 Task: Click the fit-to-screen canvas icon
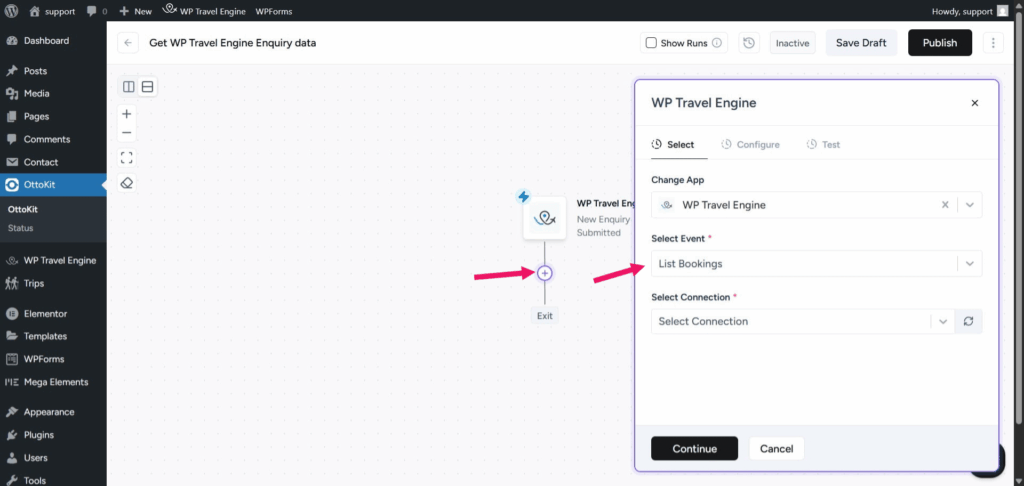click(127, 157)
